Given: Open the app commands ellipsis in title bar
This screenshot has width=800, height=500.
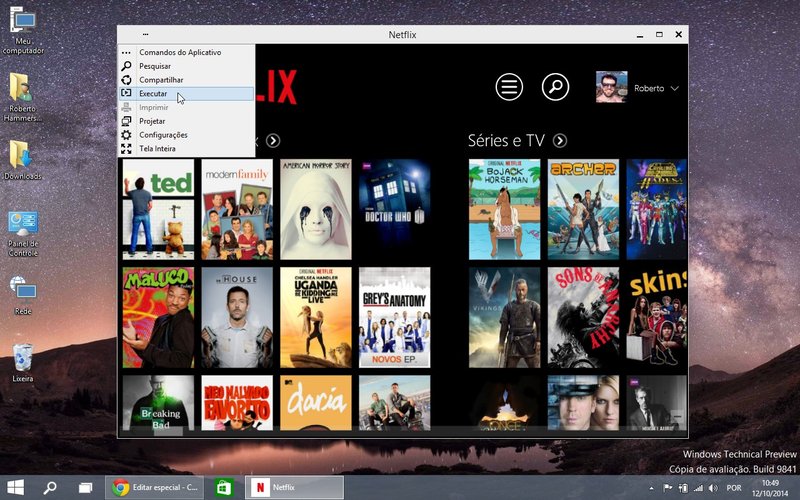Looking at the screenshot, I should click(x=145, y=35).
